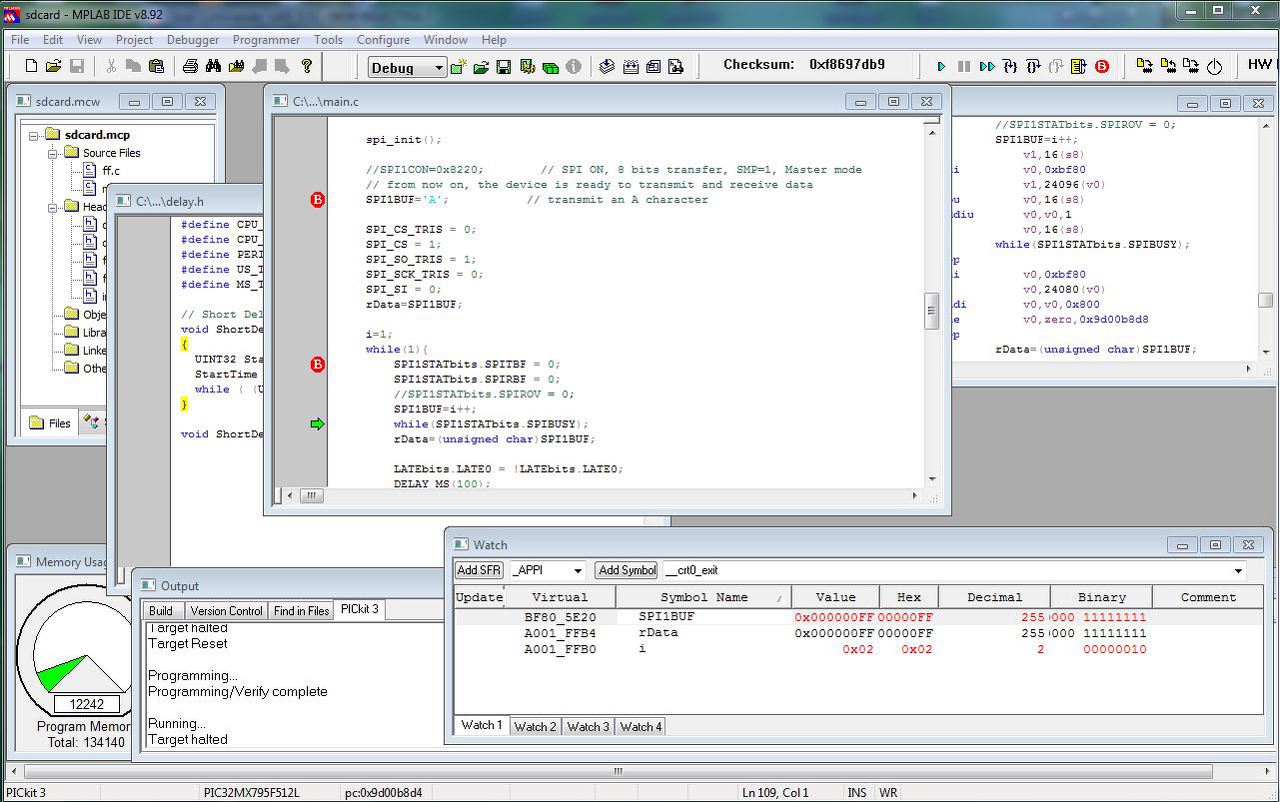1280x802 pixels.
Task: Click the Run debugger play icon
Action: [941, 67]
